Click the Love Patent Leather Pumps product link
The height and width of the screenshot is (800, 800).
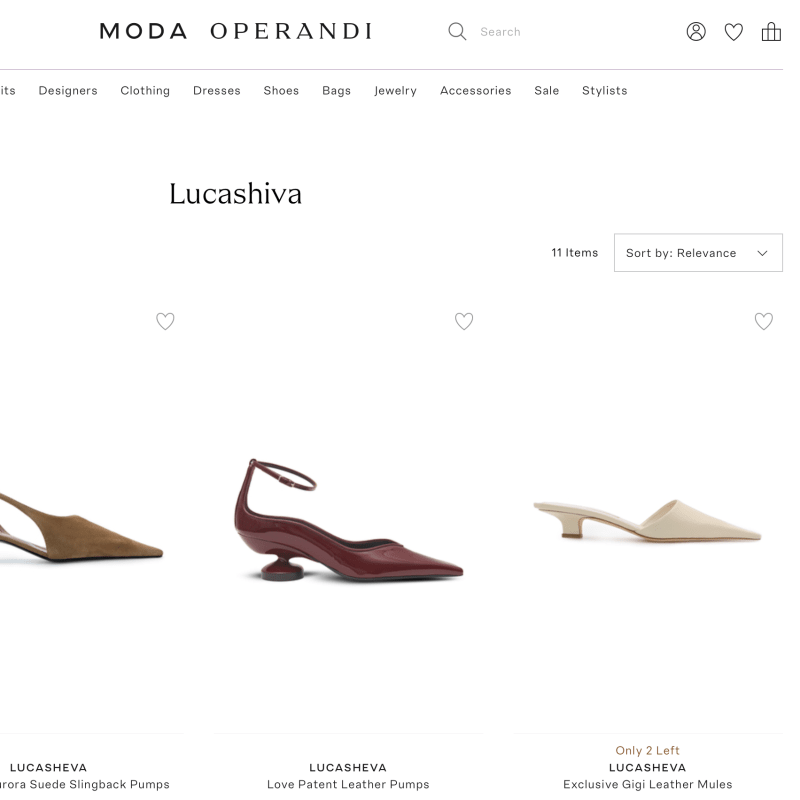(347, 784)
